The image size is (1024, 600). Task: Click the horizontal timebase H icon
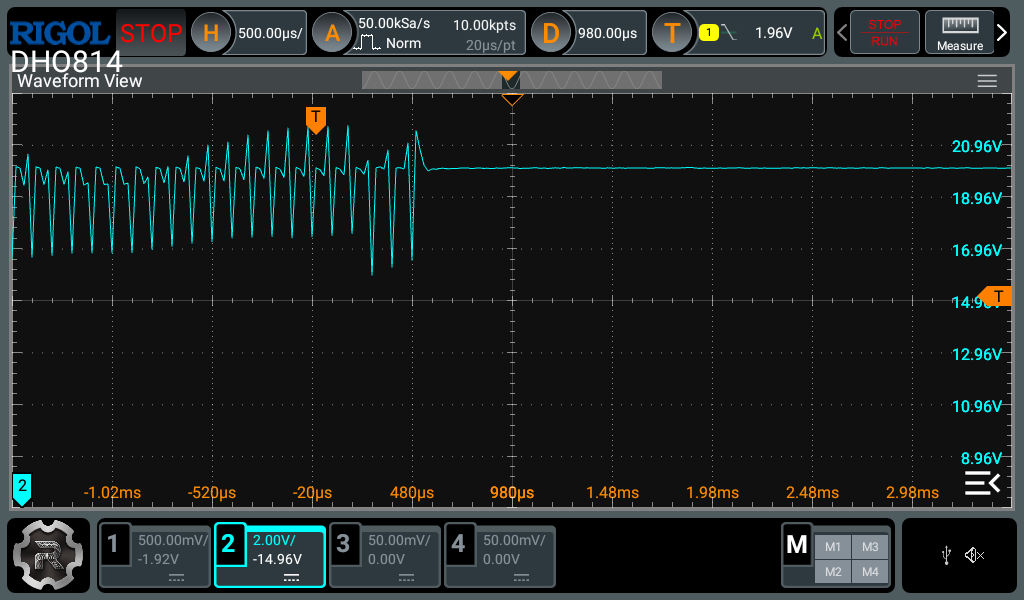[211, 33]
